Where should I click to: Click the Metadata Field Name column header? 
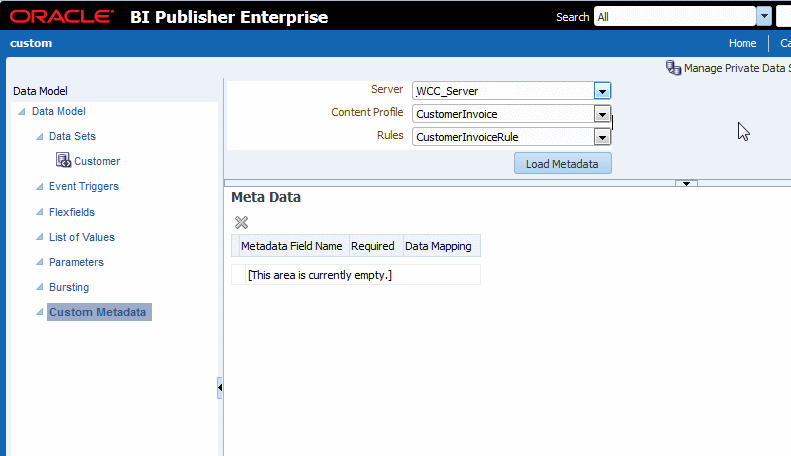(x=292, y=246)
